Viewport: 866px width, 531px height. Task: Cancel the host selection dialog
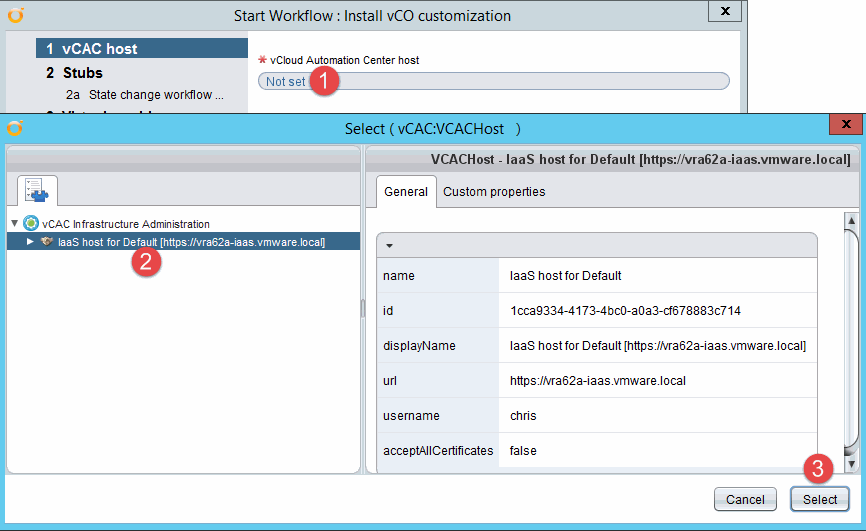pos(745,499)
